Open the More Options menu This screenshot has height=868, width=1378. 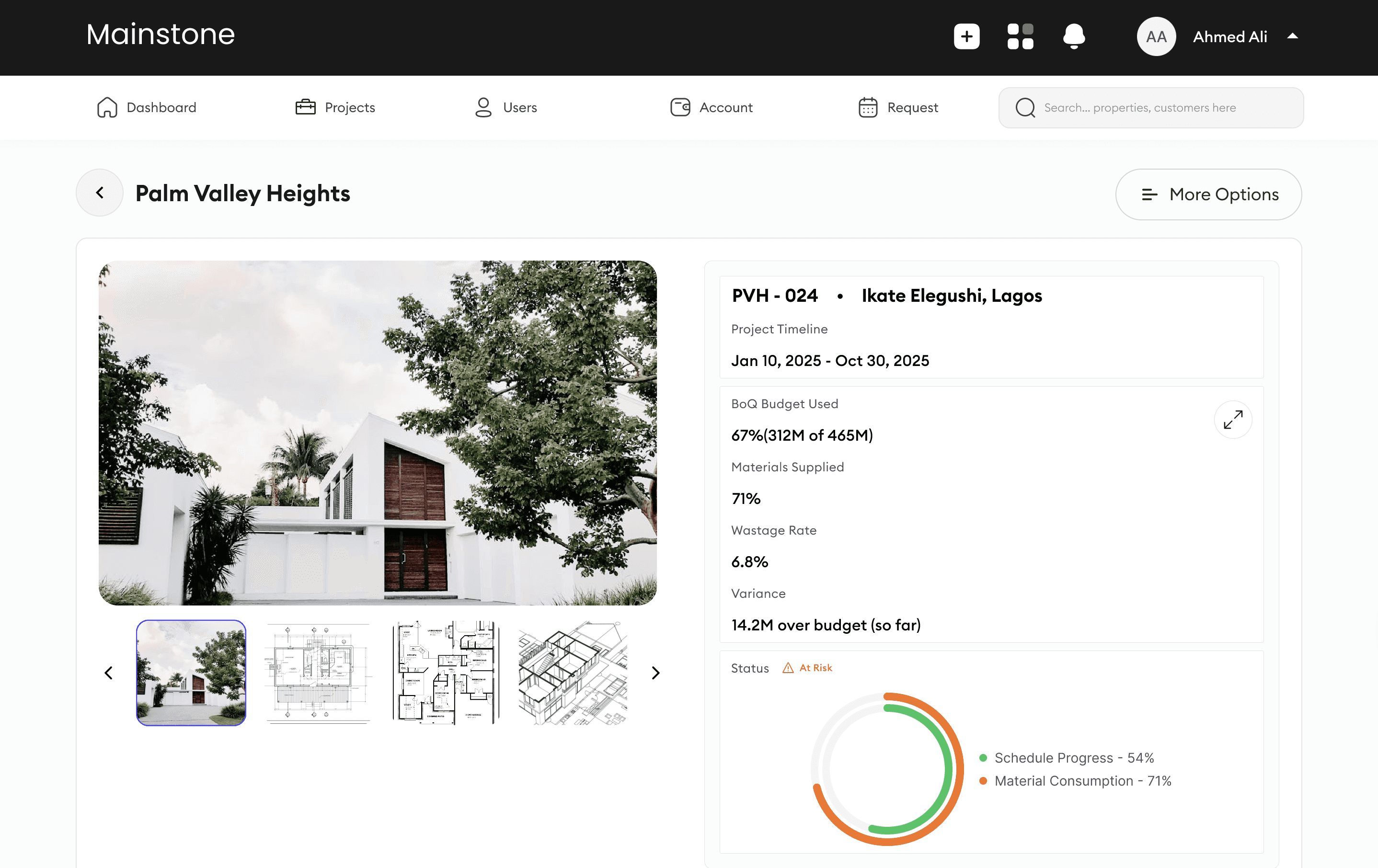(1208, 194)
